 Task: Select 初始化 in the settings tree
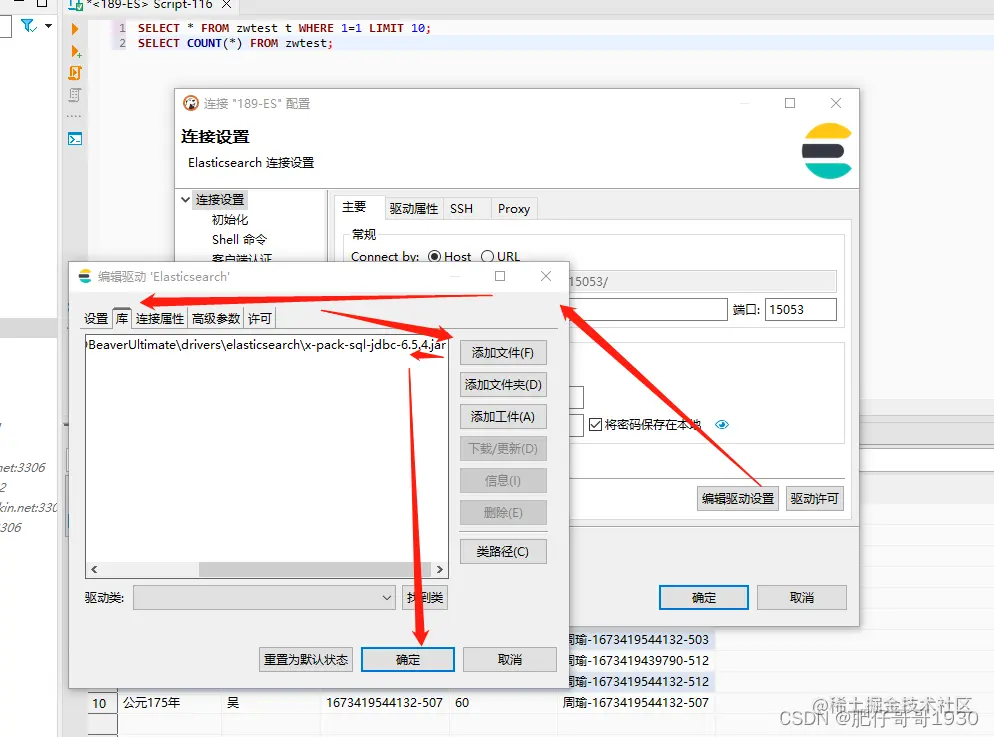coord(229,219)
